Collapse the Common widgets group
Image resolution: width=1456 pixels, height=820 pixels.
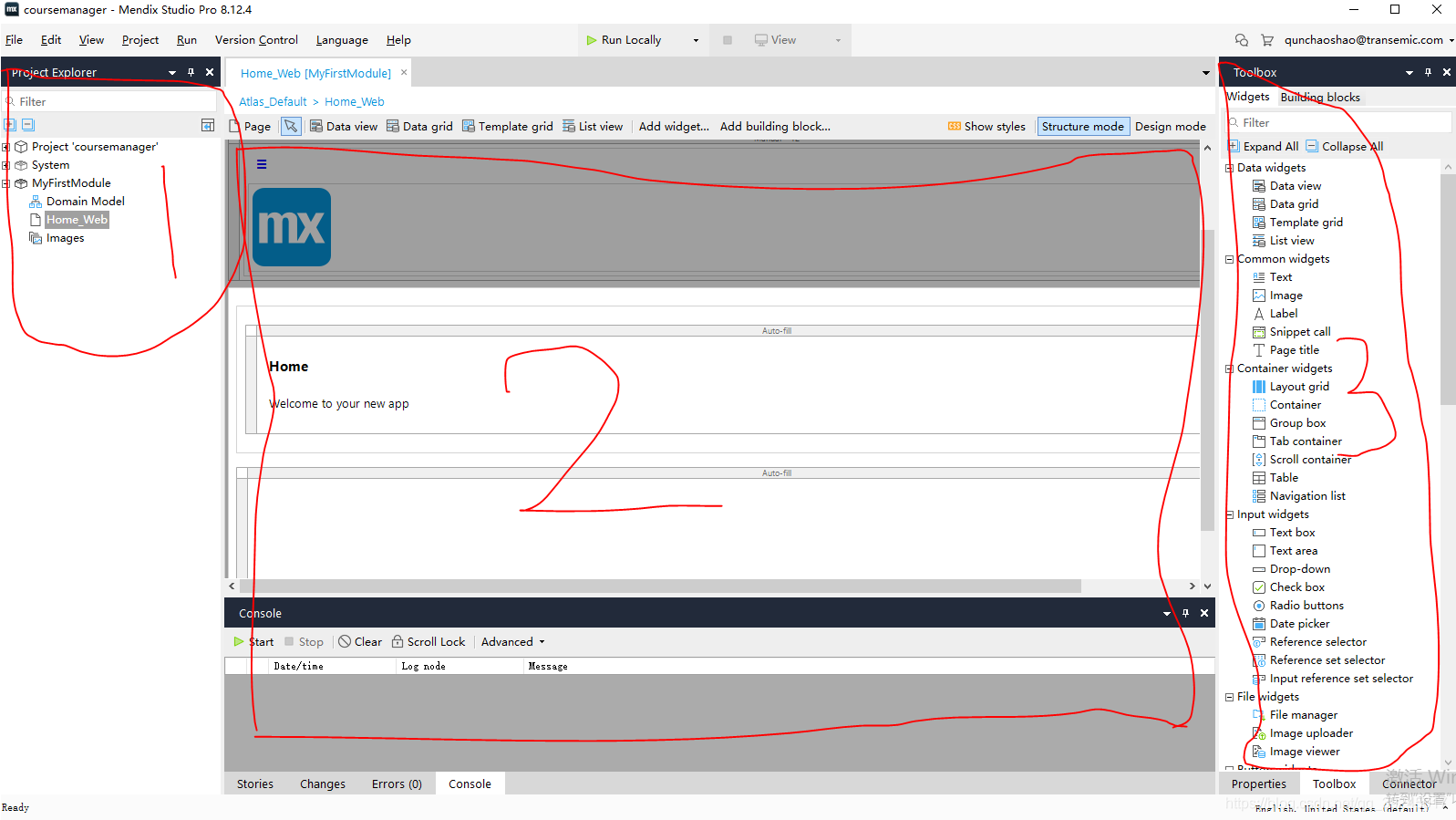coord(1229,259)
